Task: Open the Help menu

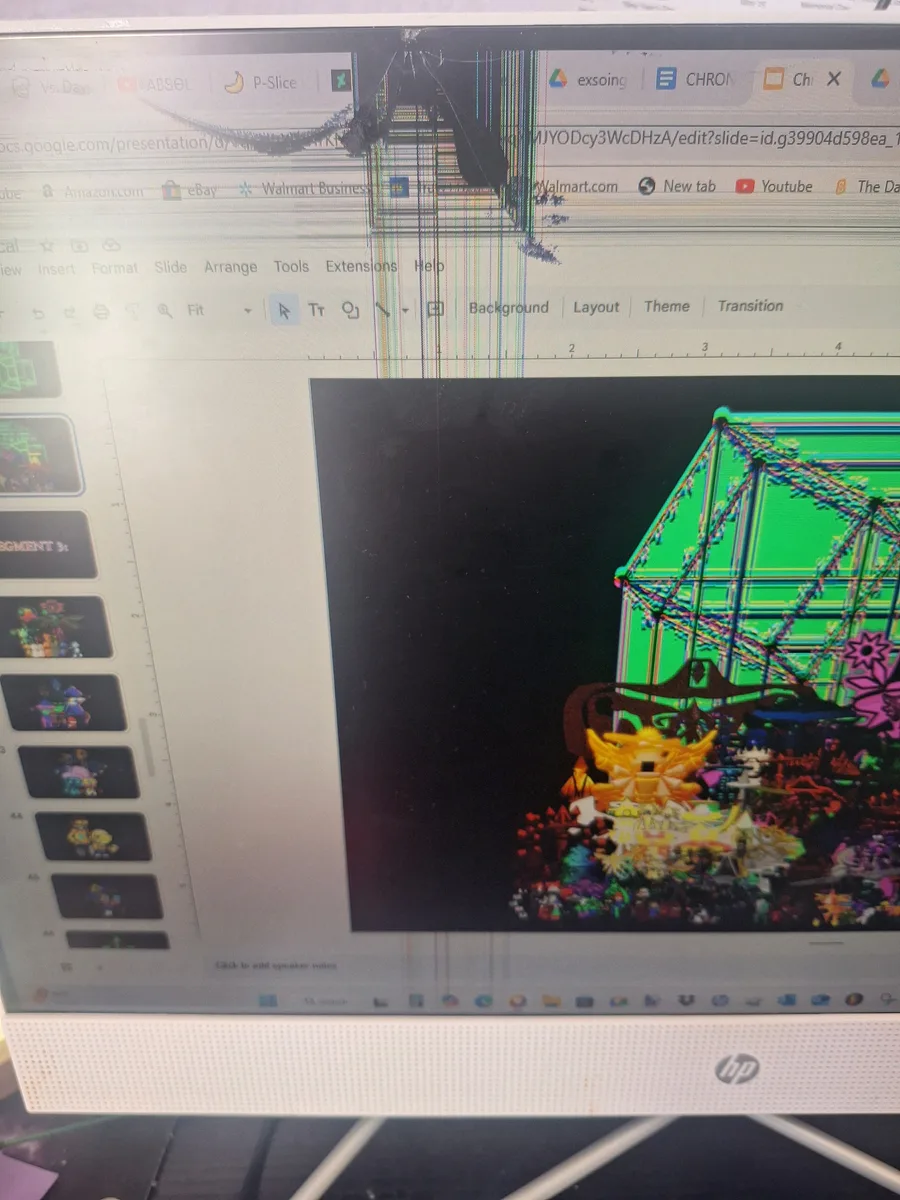Action: click(429, 266)
